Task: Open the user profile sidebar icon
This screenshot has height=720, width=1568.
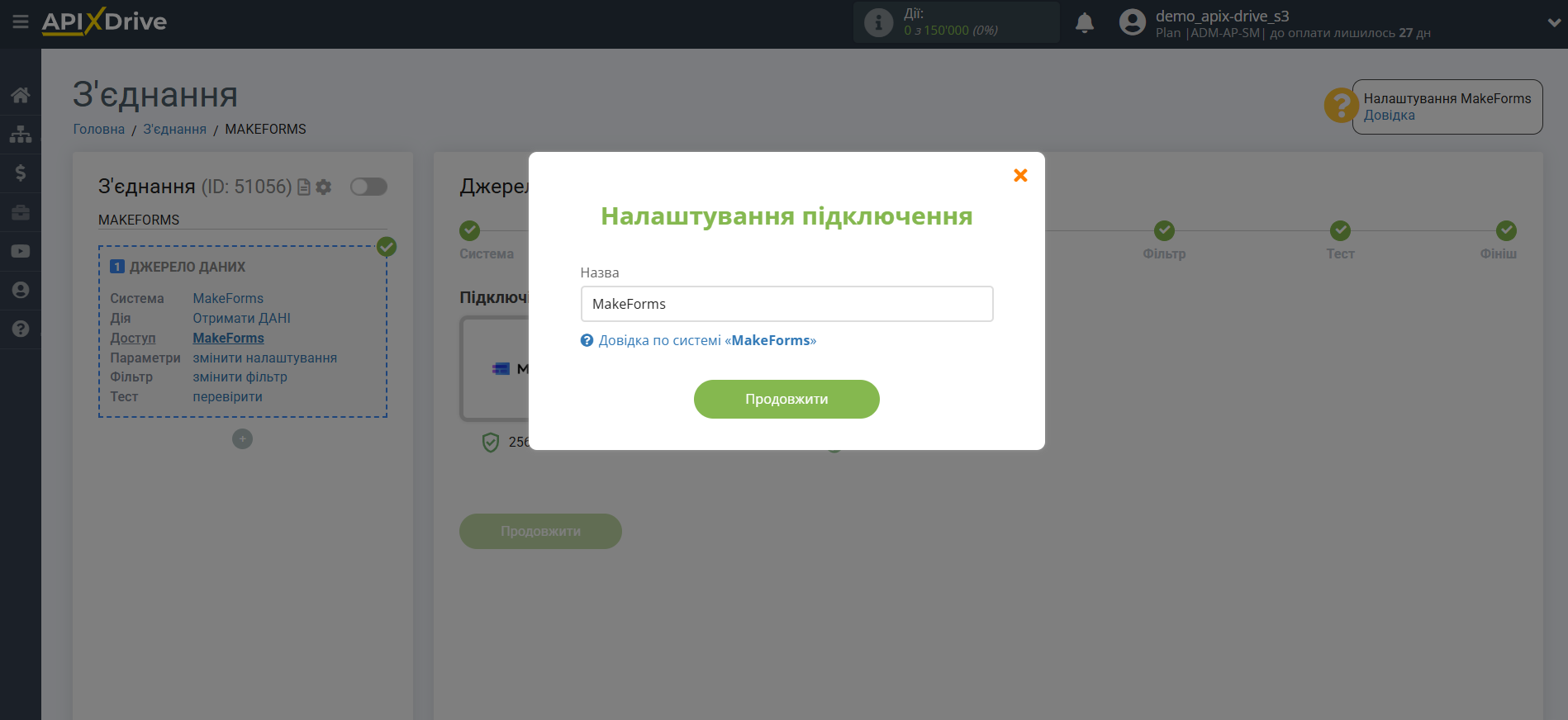Action: 21,290
